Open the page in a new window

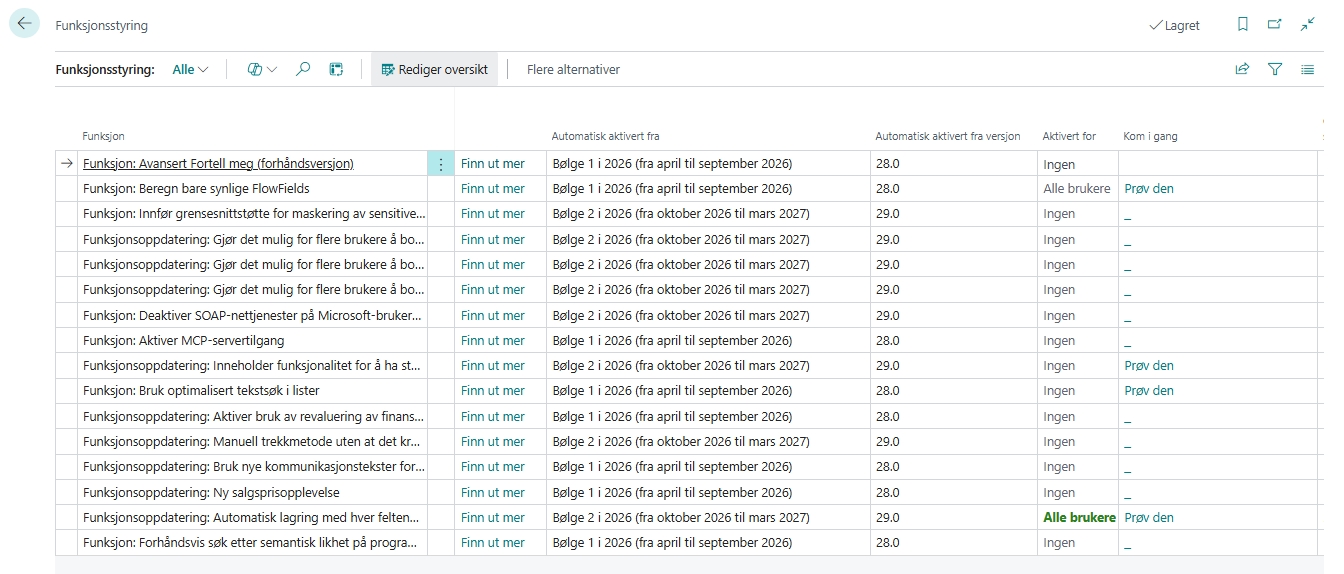(1274, 25)
